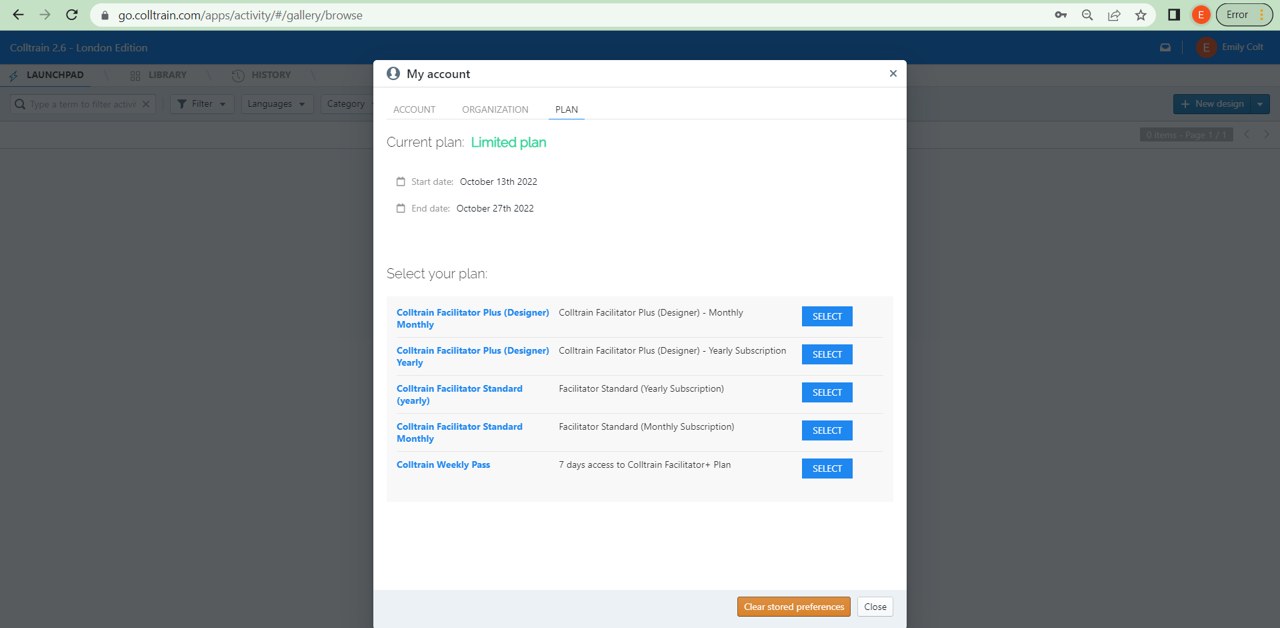This screenshot has height=628, width=1280.
Task: Click the Limited plan label
Action: [509, 142]
